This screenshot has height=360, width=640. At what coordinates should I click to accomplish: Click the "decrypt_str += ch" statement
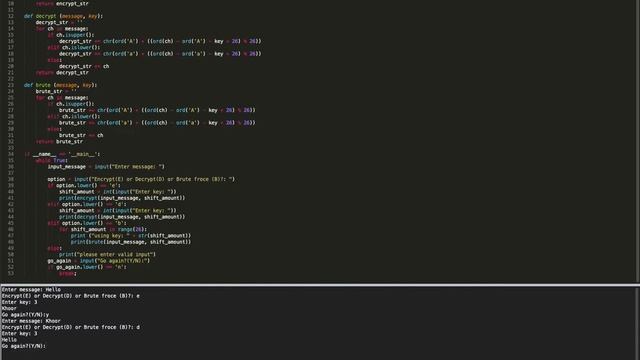point(84,66)
